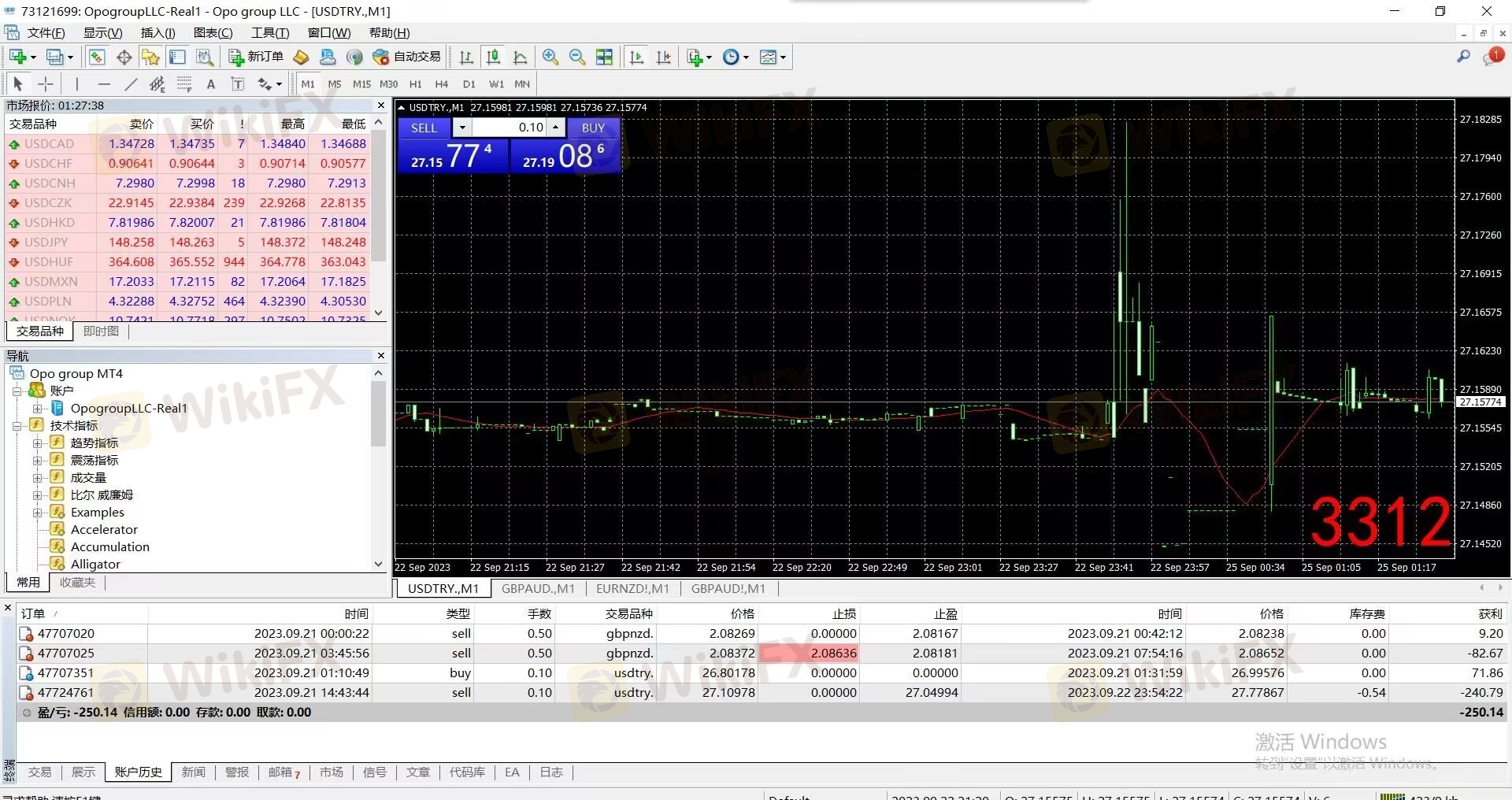
Task: Toggle the Navigator star-folder icon
Action: click(x=150, y=57)
